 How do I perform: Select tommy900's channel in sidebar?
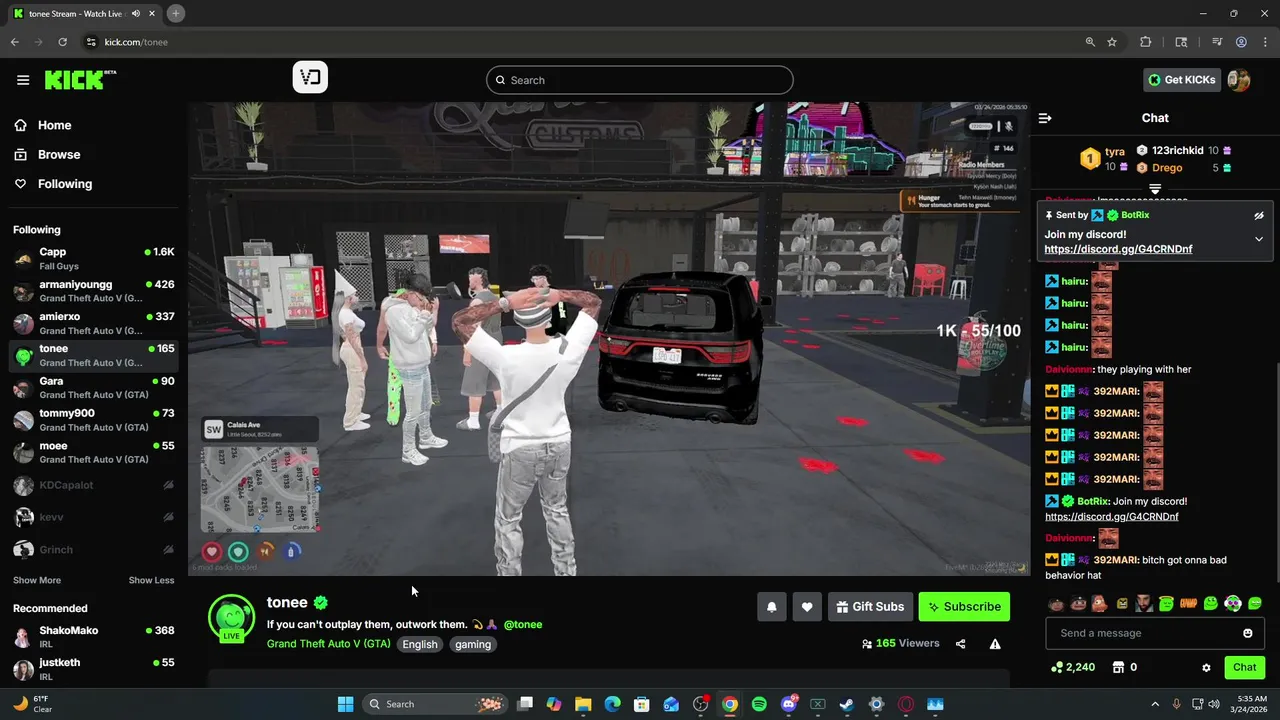[x=94, y=420]
